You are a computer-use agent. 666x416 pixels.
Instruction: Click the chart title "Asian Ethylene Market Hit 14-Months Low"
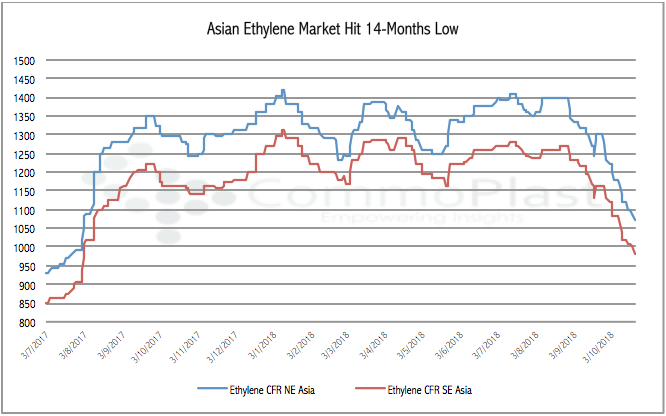click(x=331, y=27)
